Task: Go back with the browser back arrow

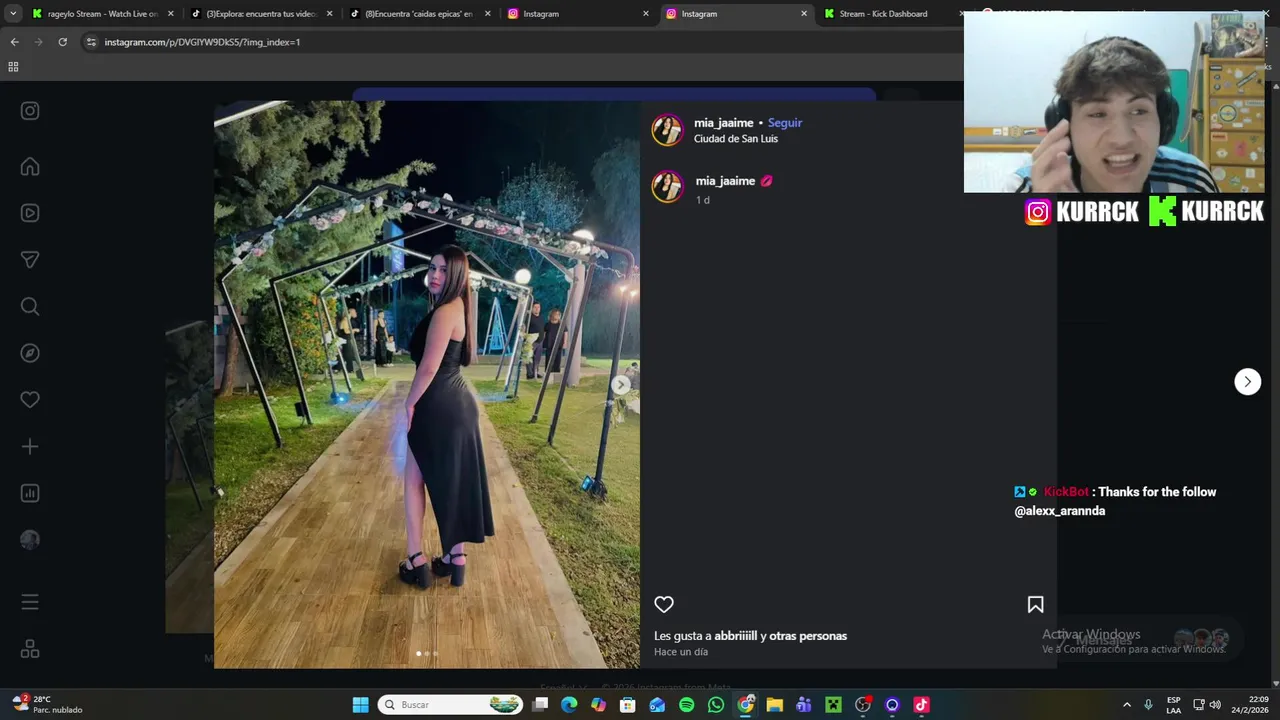Action: [x=14, y=42]
